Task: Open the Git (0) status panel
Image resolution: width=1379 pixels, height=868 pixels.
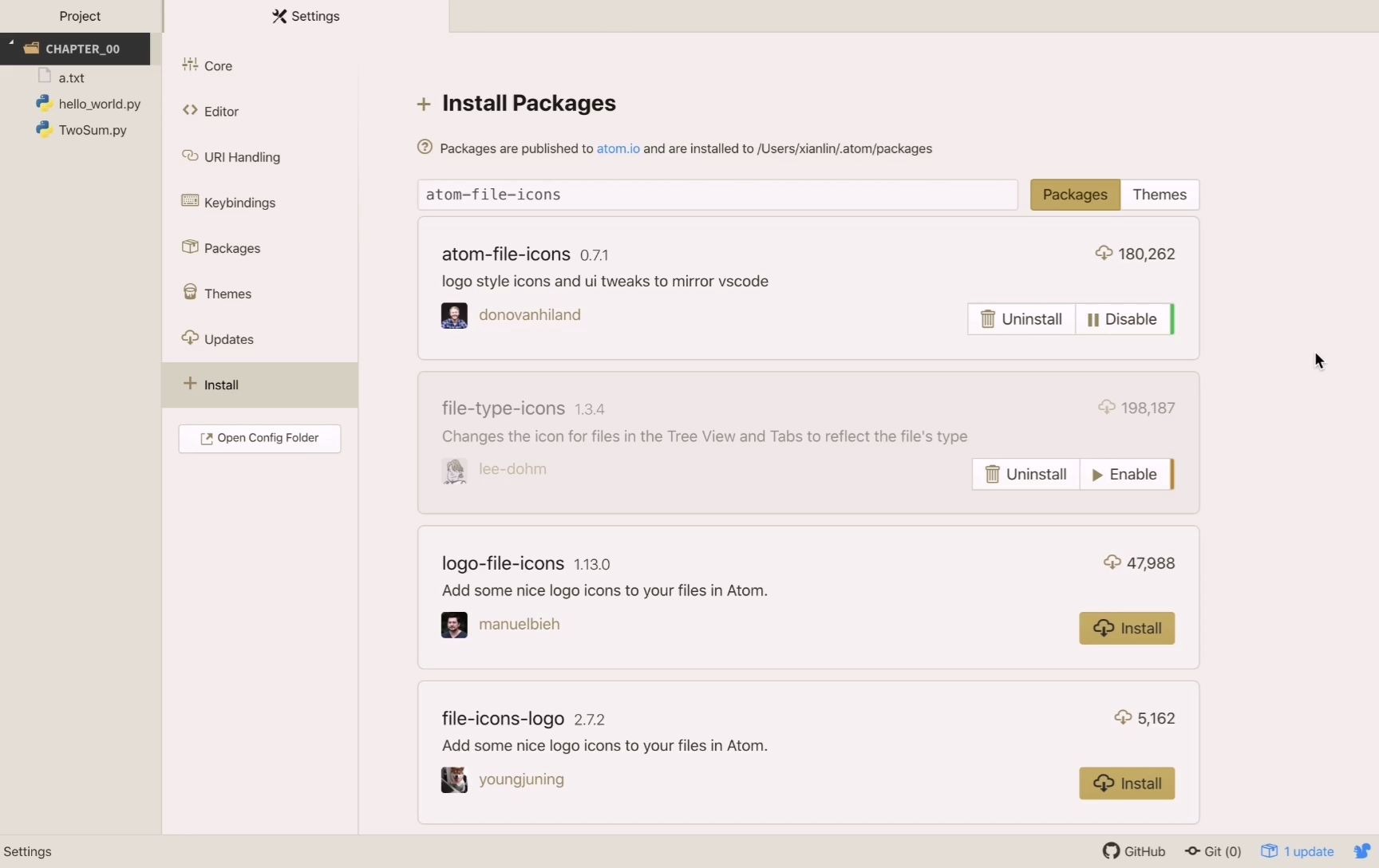Action: point(1213,851)
